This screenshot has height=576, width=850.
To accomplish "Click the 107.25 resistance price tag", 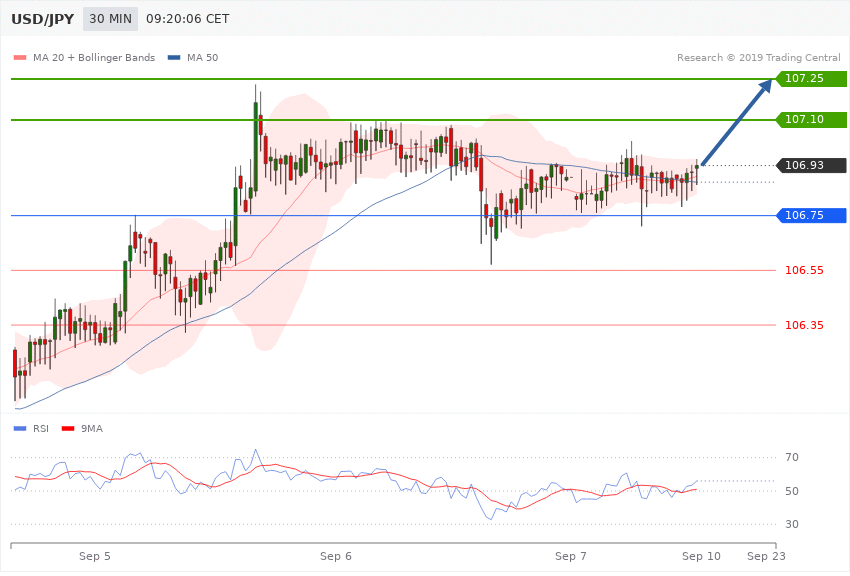I will [x=811, y=79].
